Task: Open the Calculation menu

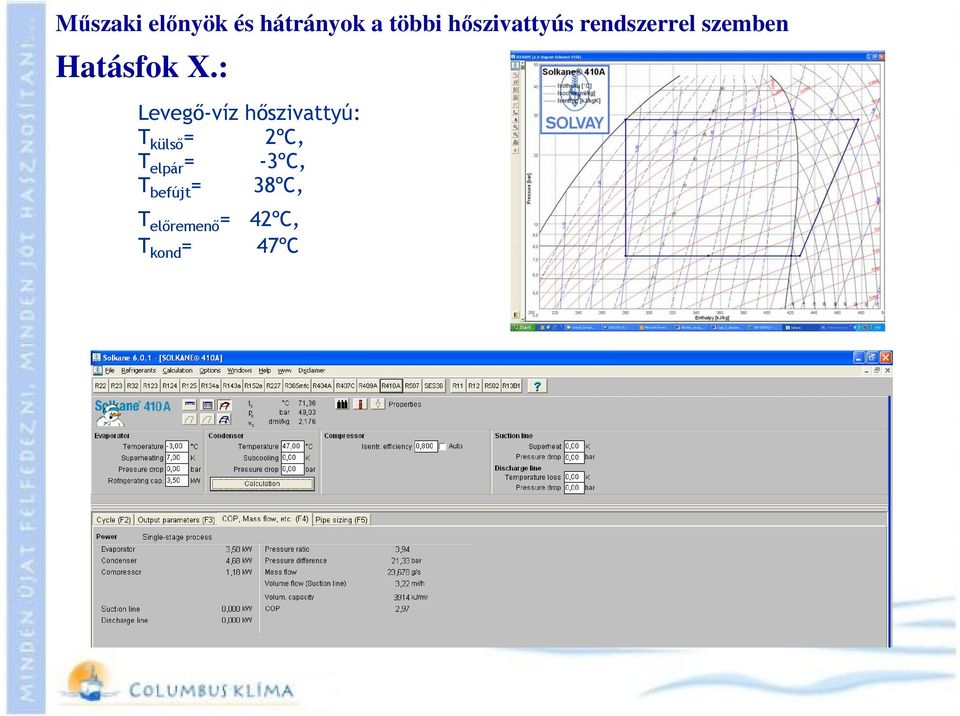Action: coord(178,371)
